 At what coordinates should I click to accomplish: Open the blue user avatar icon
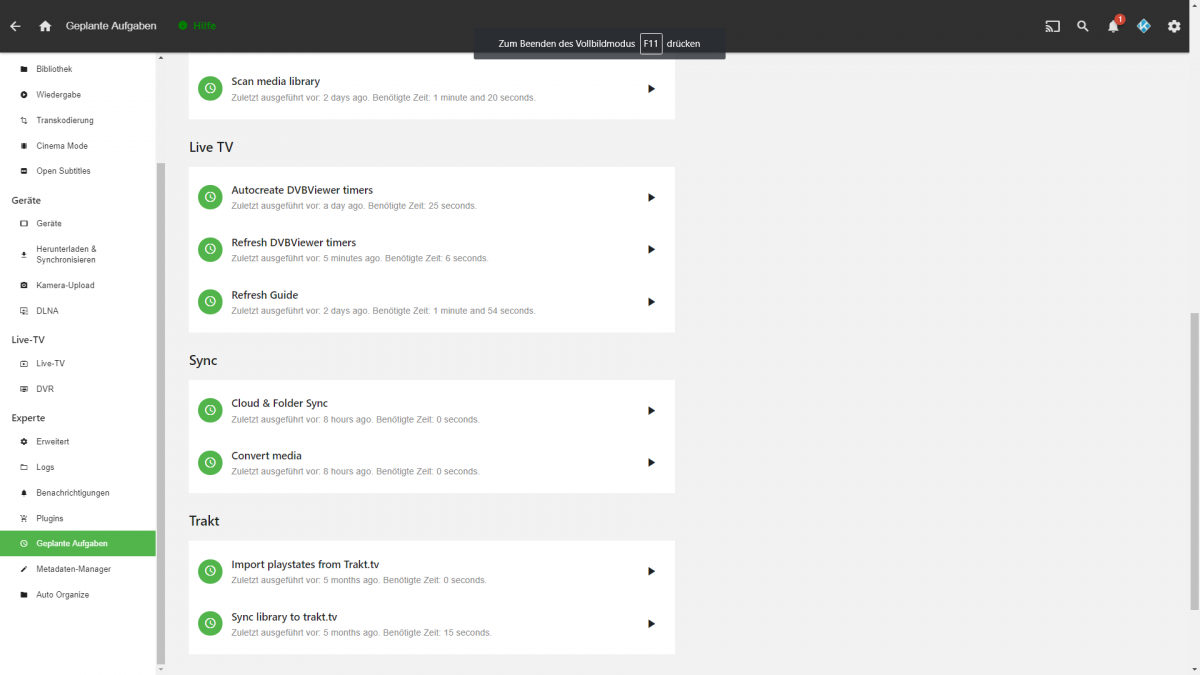[1144, 26]
